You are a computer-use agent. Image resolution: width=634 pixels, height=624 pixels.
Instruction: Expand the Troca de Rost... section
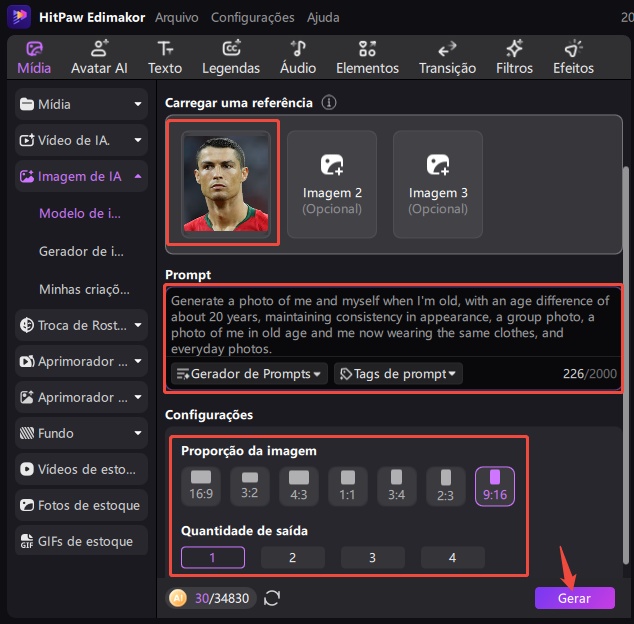pos(81,325)
